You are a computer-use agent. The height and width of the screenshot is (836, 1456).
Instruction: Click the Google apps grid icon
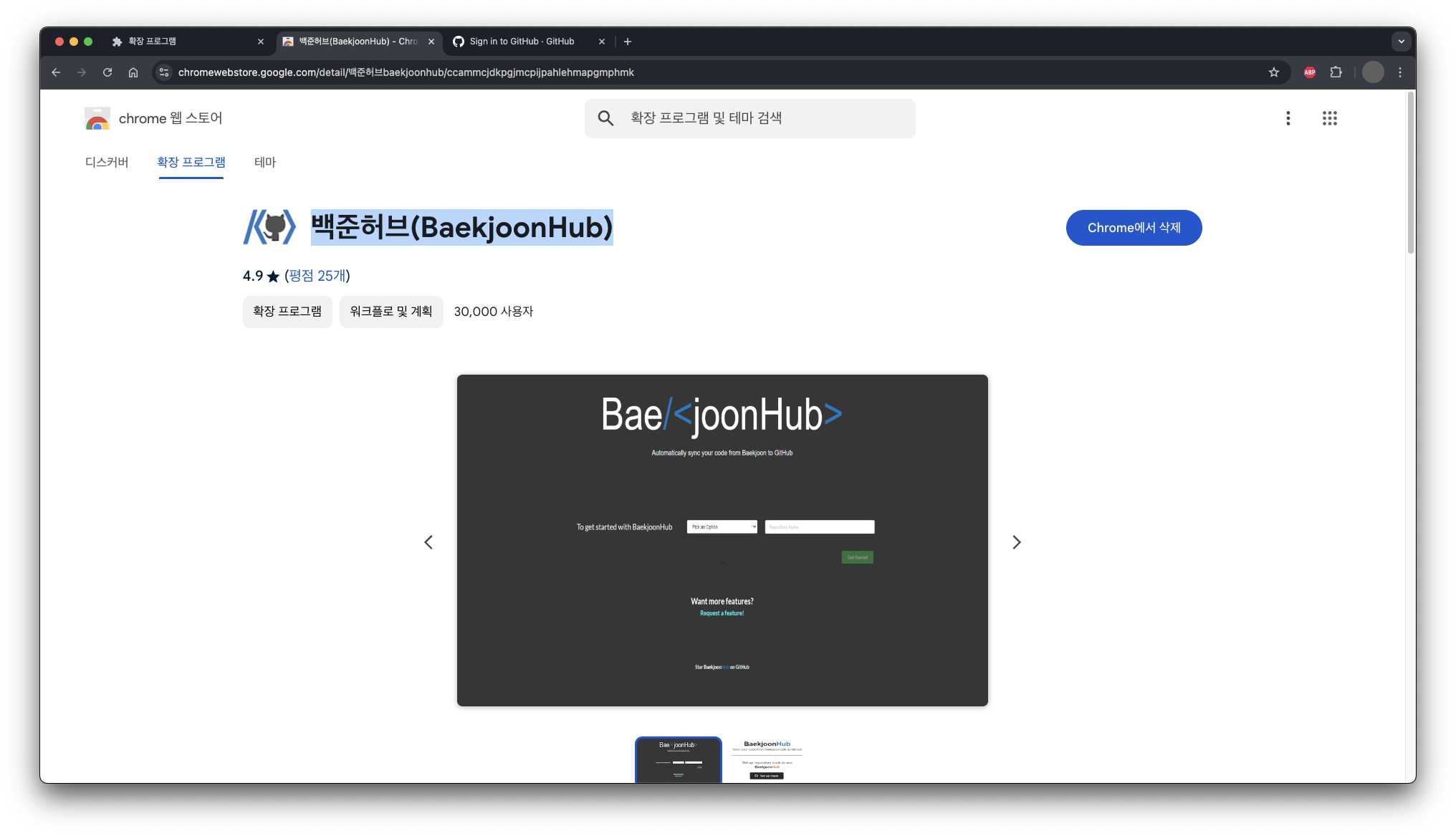coord(1329,118)
